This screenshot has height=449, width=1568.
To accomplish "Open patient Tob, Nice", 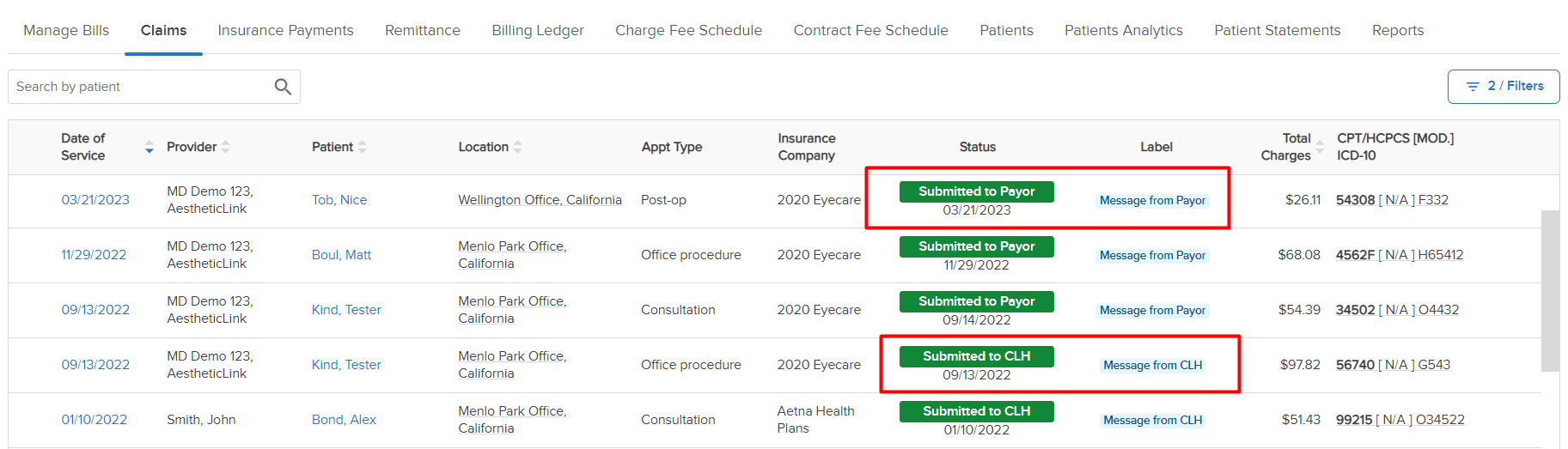I will coord(339,200).
